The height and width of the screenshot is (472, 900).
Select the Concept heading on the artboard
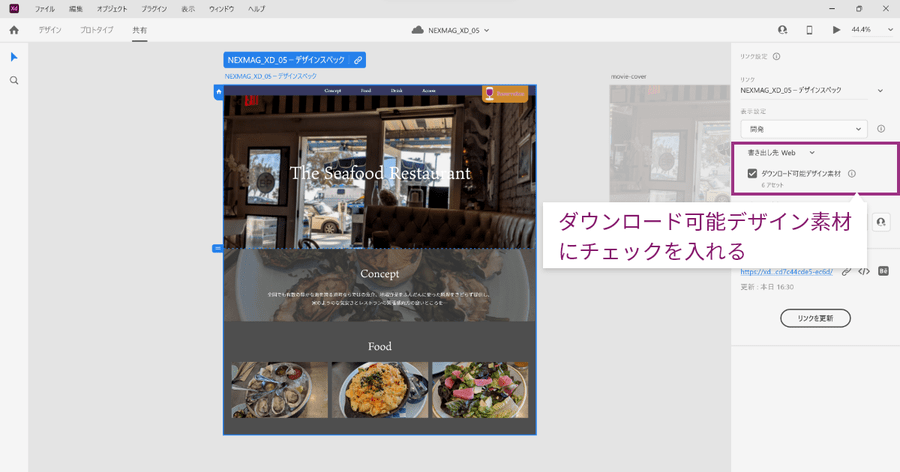[x=379, y=274]
